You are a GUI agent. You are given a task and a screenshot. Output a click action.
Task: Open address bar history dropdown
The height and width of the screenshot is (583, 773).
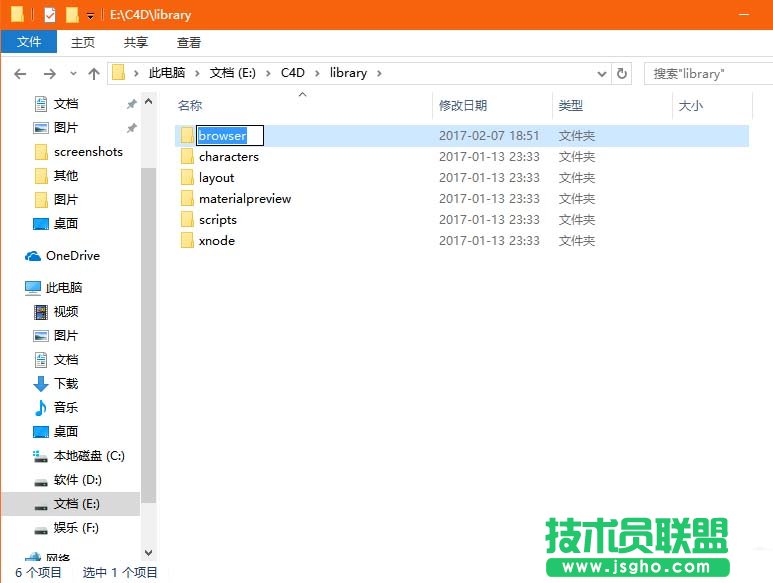tap(601, 74)
